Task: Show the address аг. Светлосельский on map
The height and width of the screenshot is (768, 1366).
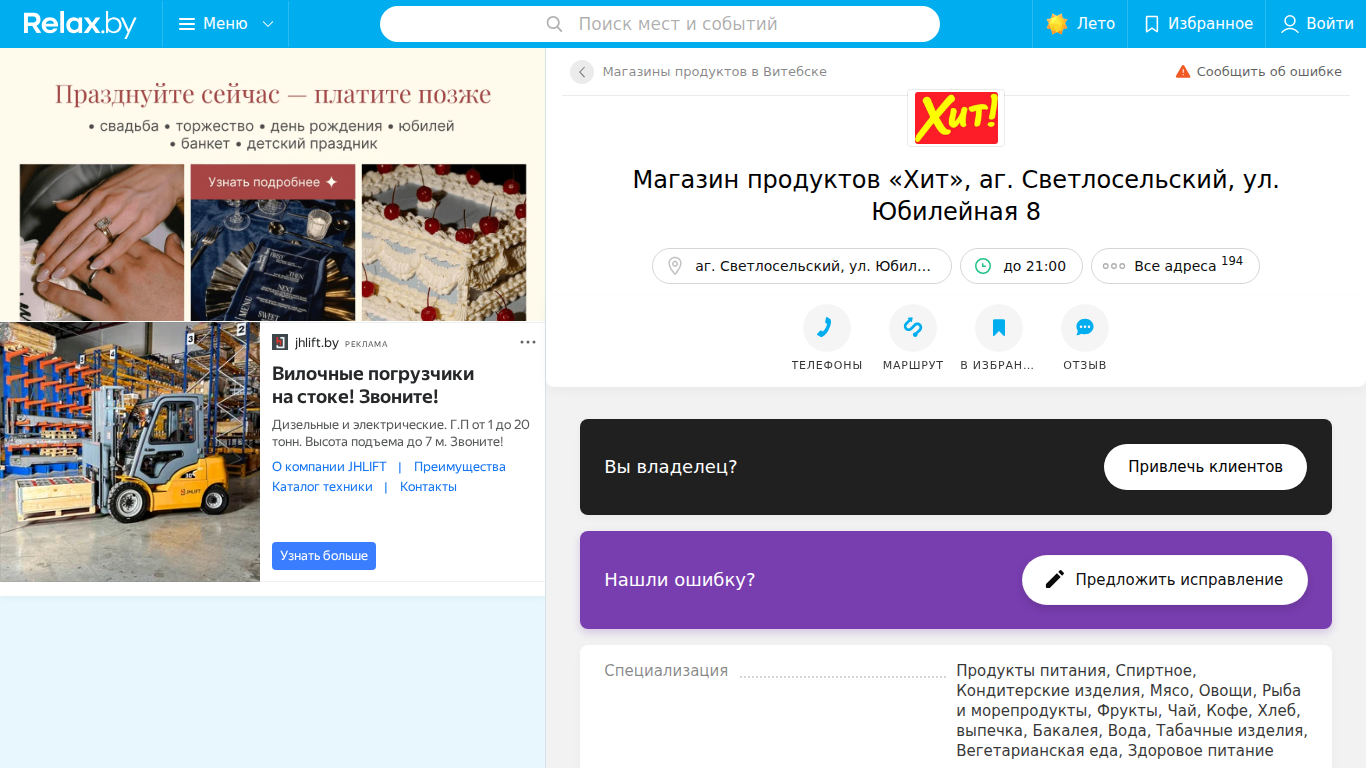Action: click(x=802, y=266)
